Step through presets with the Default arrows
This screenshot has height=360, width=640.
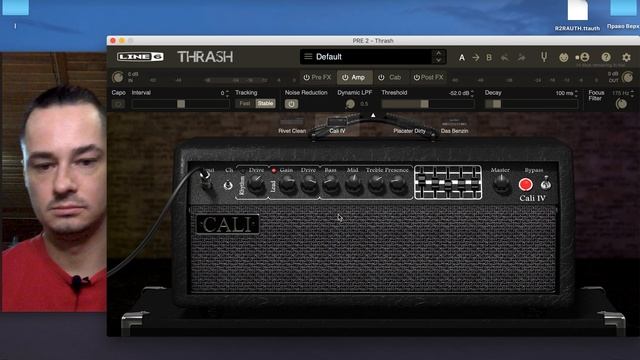pyautogui.click(x=438, y=57)
